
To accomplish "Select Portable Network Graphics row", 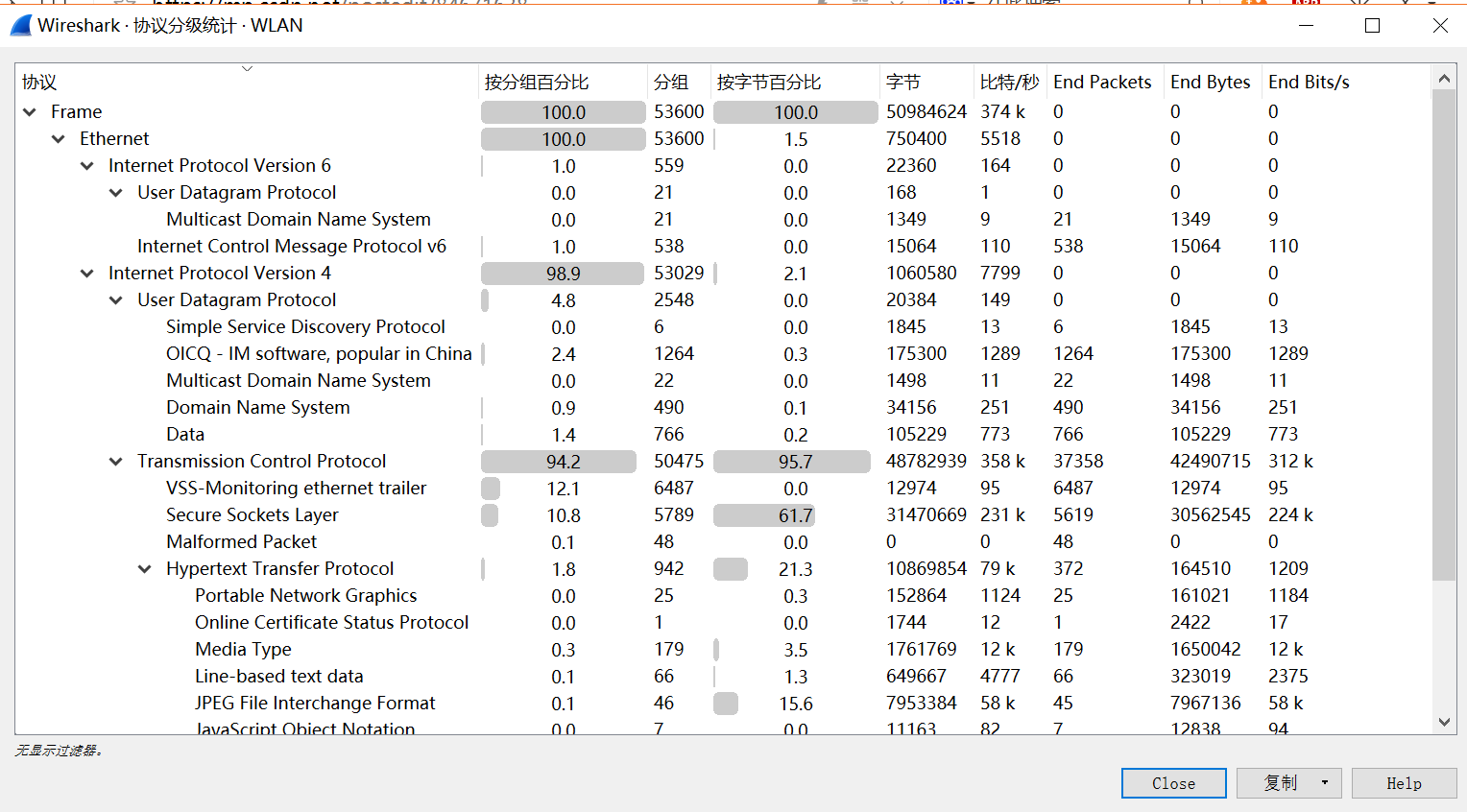I will click(723, 596).
